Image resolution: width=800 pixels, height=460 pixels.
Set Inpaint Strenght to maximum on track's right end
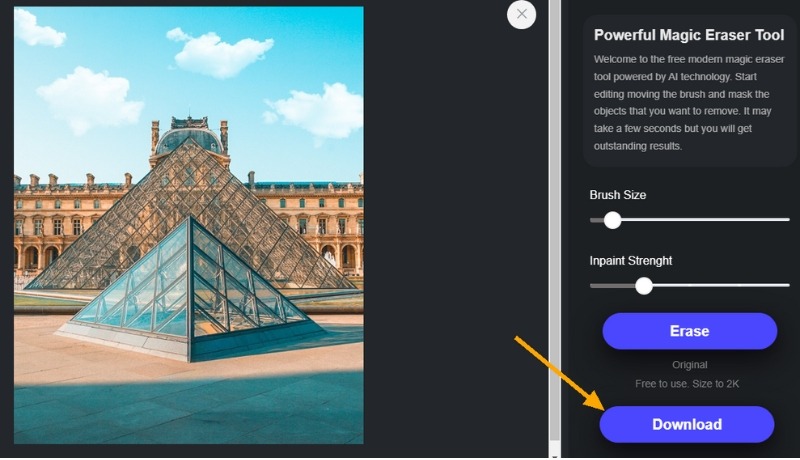788,286
